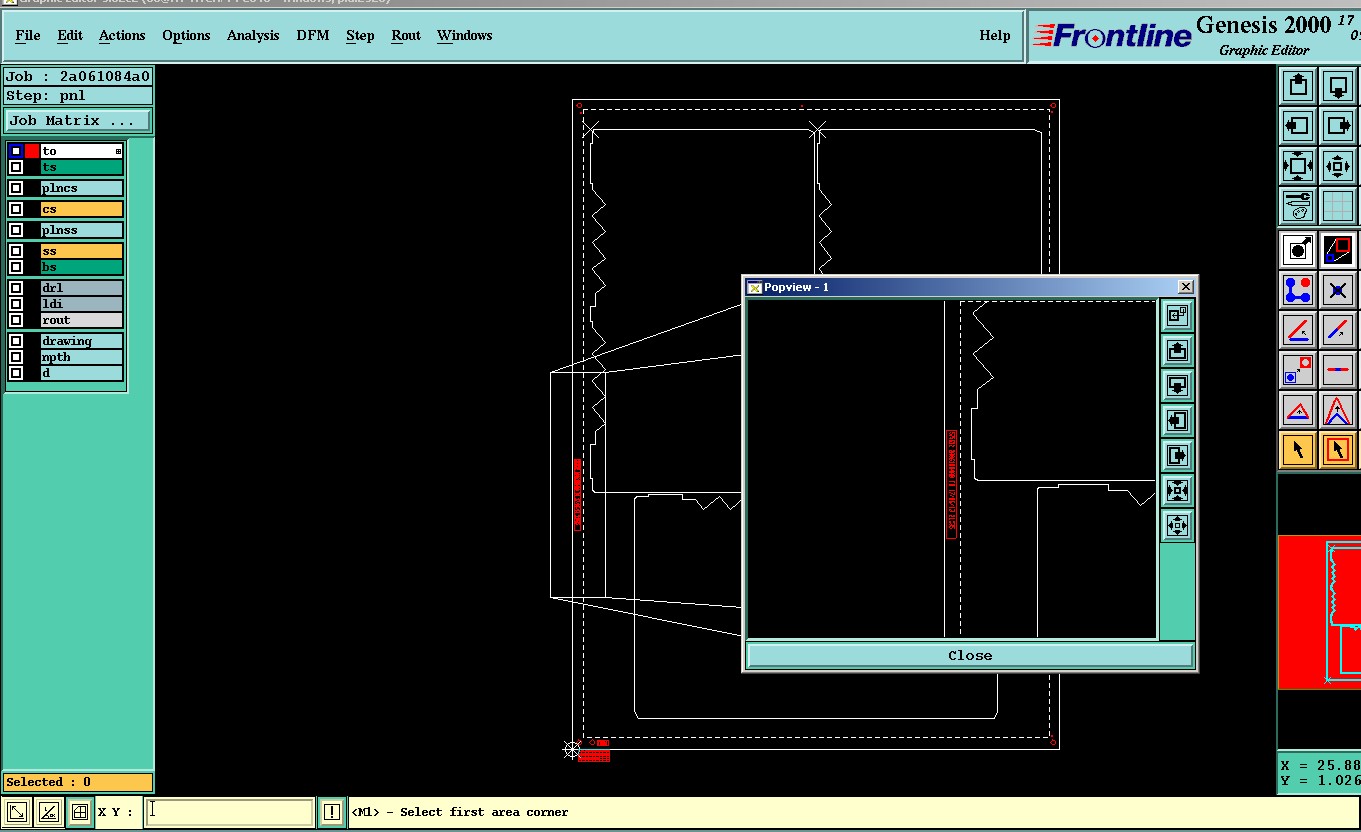Toggle display checkbox for layer rout
1361x832 pixels.
coord(16,320)
